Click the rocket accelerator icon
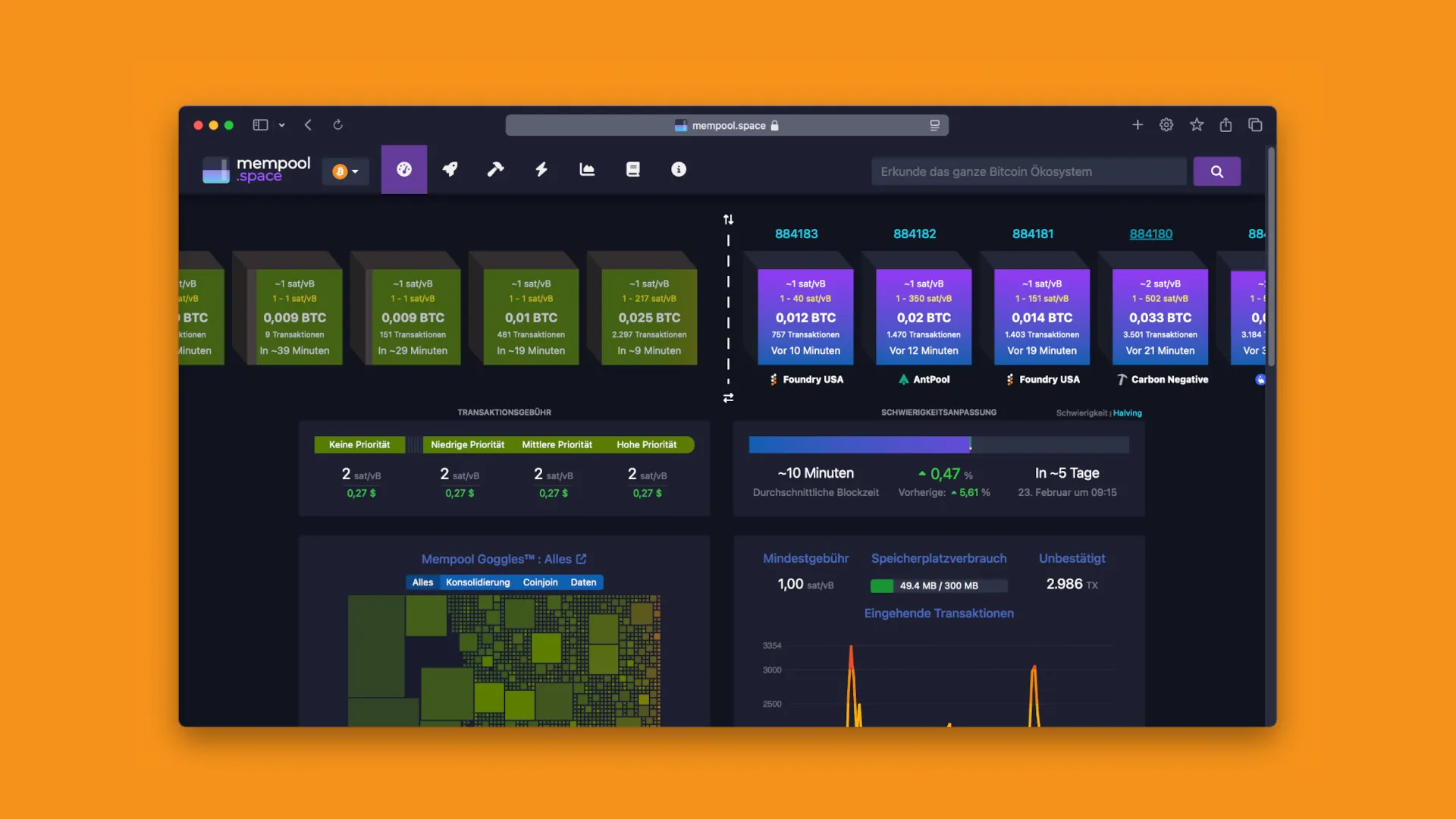 pyautogui.click(x=450, y=170)
